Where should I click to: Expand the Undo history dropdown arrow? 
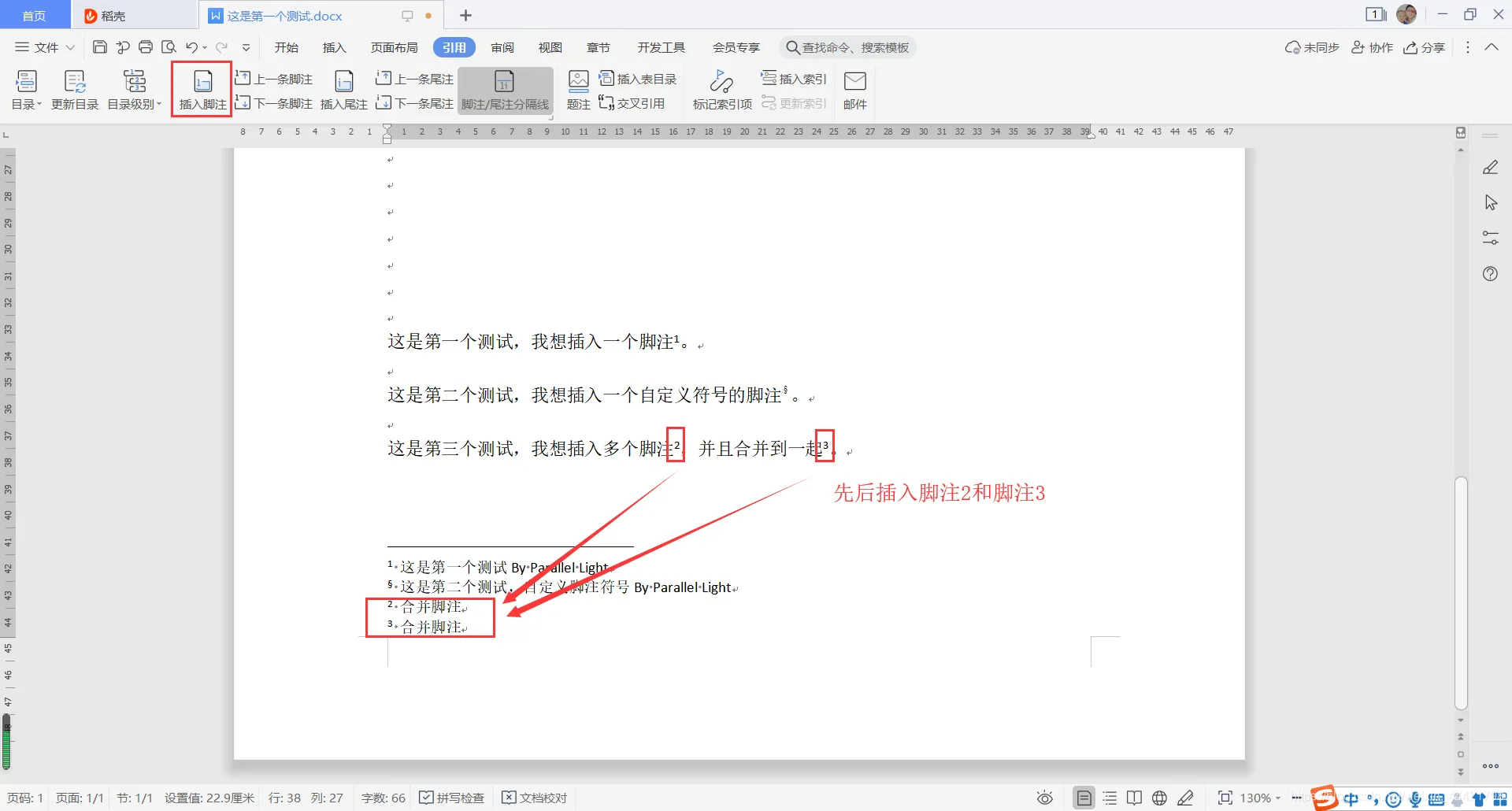205,48
